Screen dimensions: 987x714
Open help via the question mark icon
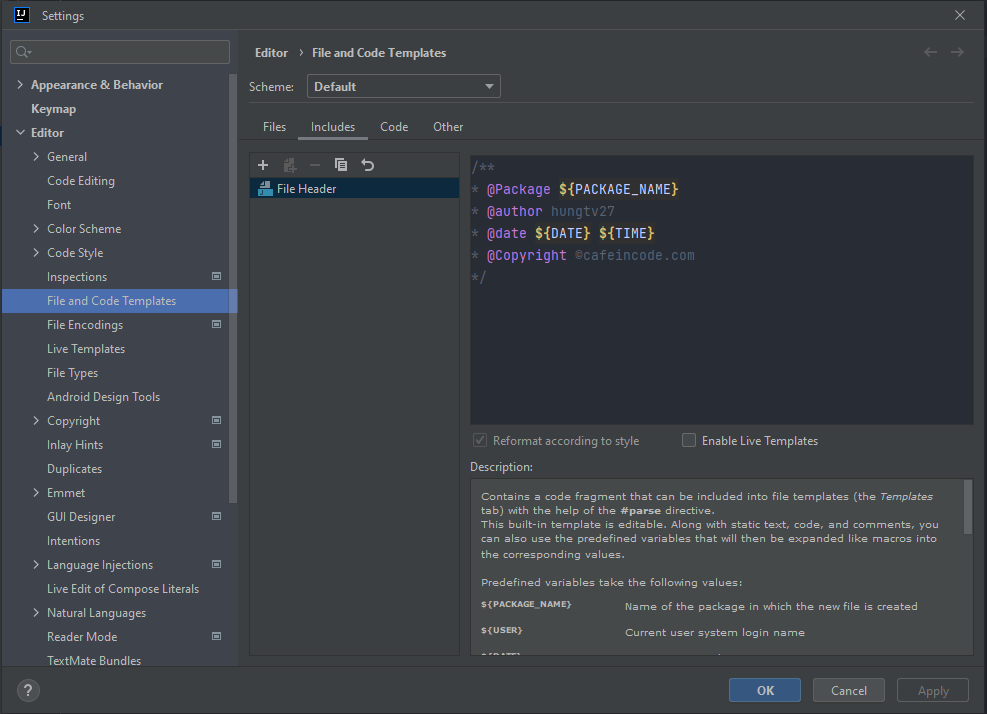click(27, 690)
